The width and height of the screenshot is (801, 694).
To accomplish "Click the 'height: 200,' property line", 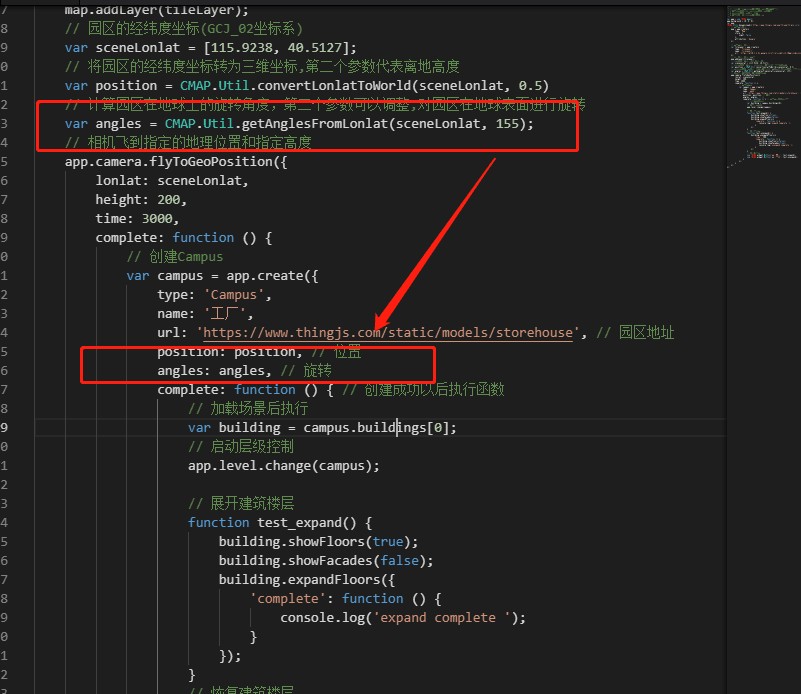I will click(x=141, y=200).
